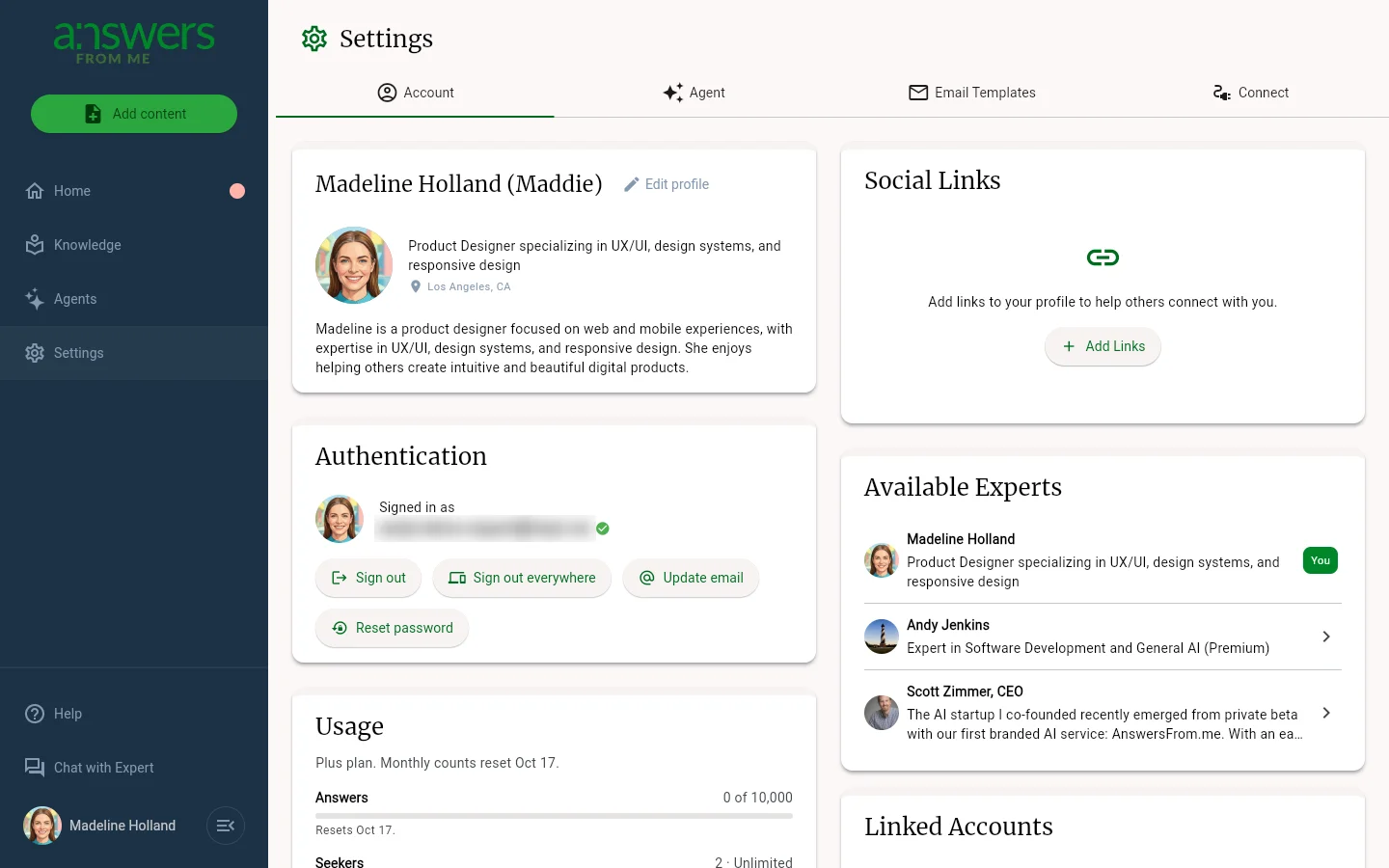Click the Add Links button
The width and height of the screenshot is (1389, 868).
point(1103,346)
